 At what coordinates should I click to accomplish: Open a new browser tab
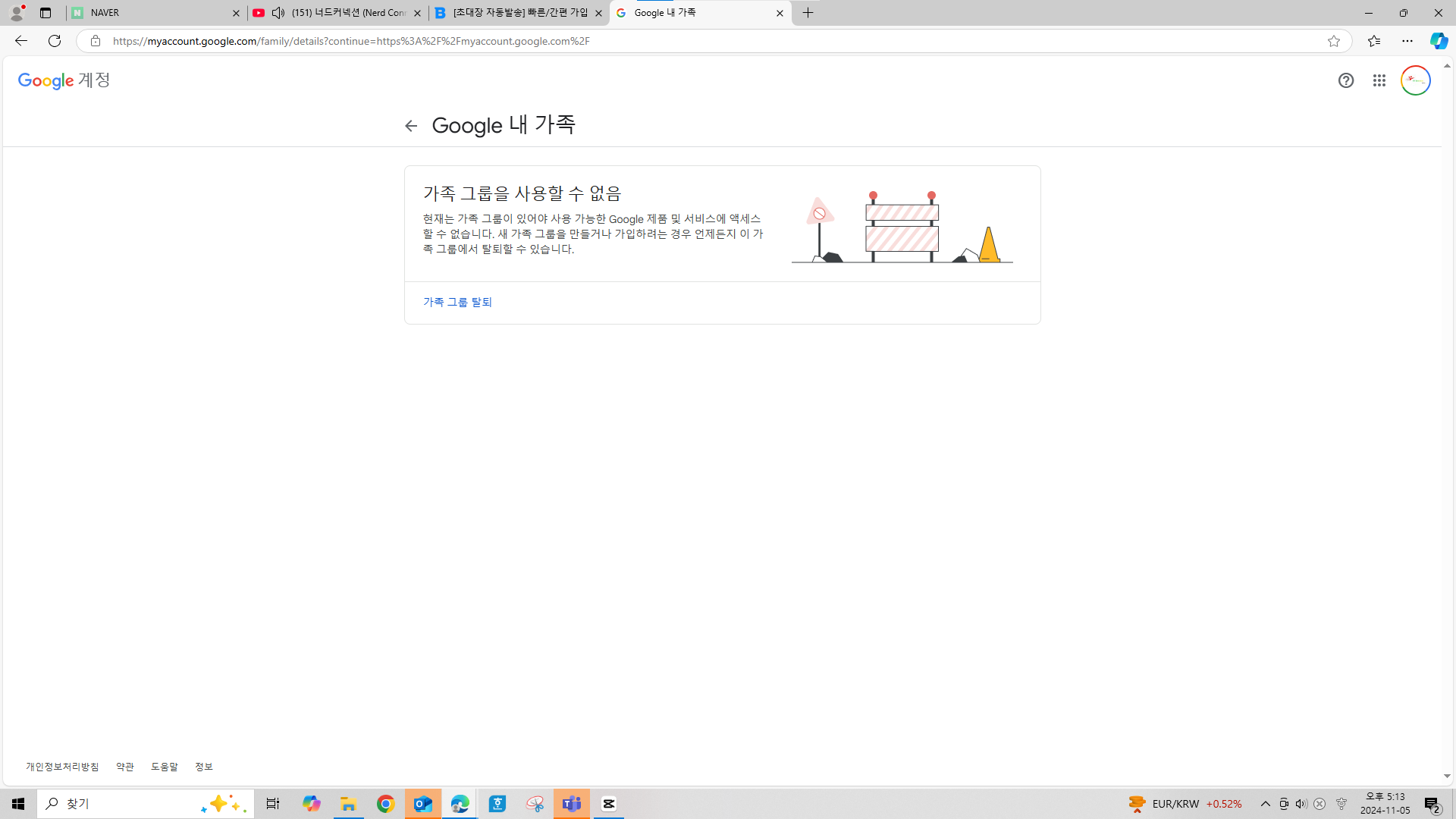[808, 13]
